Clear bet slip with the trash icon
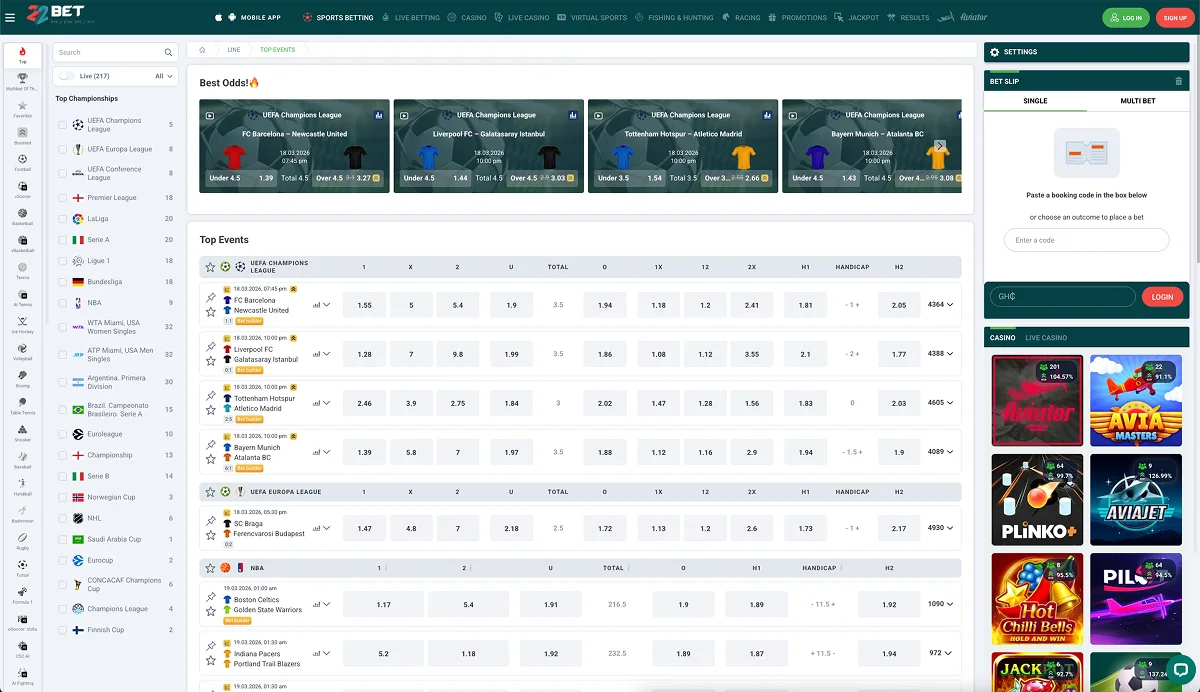Image resolution: width=1200 pixels, height=692 pixels. pos(1178,81)
